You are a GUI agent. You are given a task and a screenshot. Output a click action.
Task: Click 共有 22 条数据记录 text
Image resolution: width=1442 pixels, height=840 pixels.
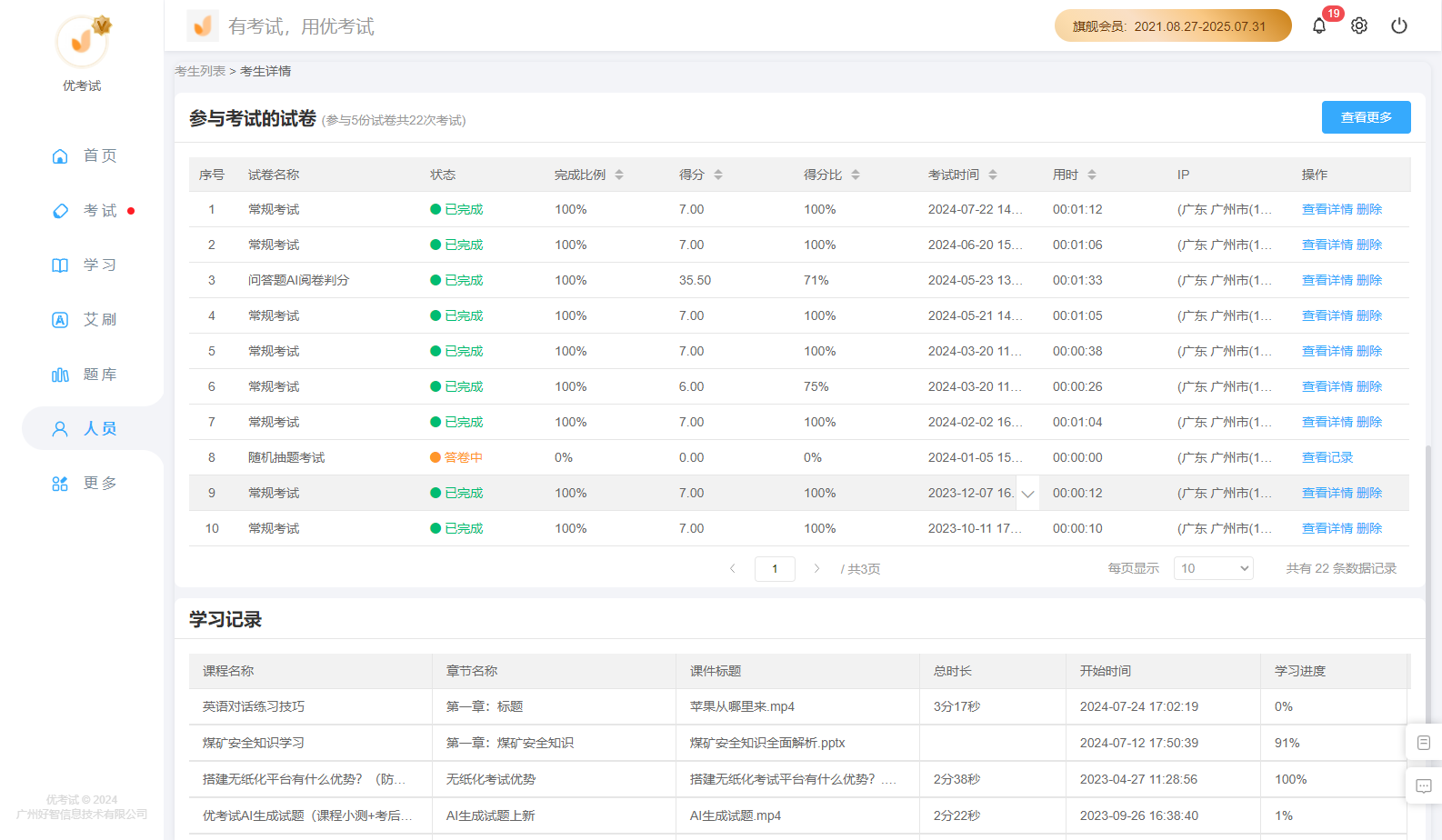point(1341,568)
